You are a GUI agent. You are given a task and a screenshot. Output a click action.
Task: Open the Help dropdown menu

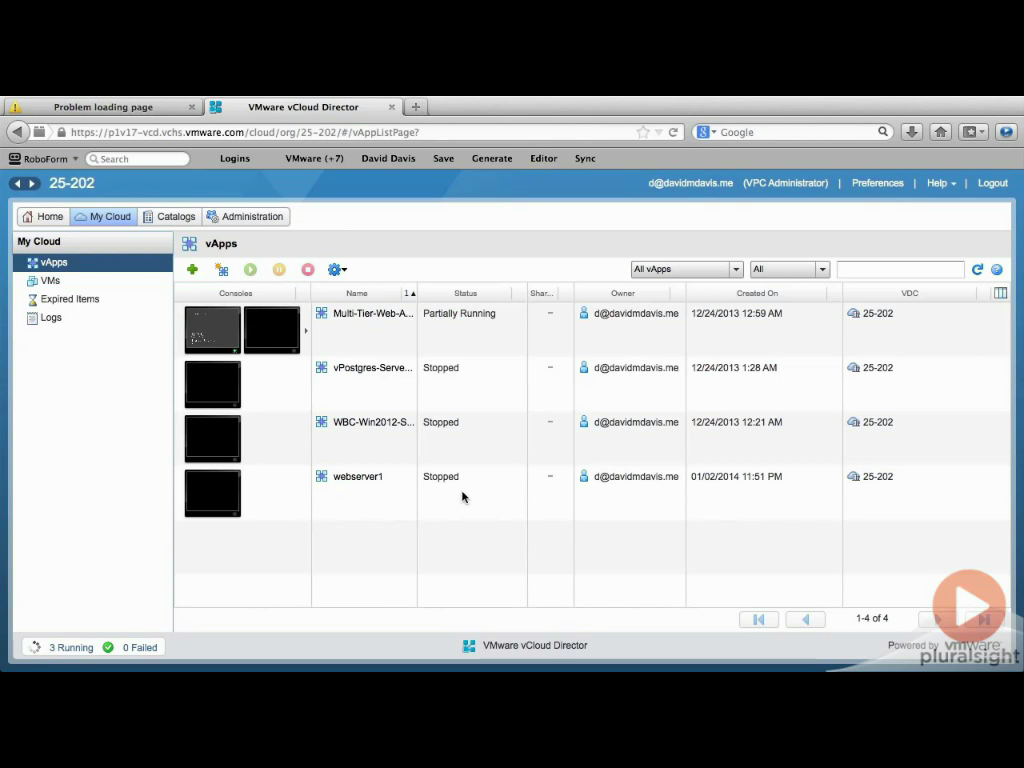[x=941, y=183]
